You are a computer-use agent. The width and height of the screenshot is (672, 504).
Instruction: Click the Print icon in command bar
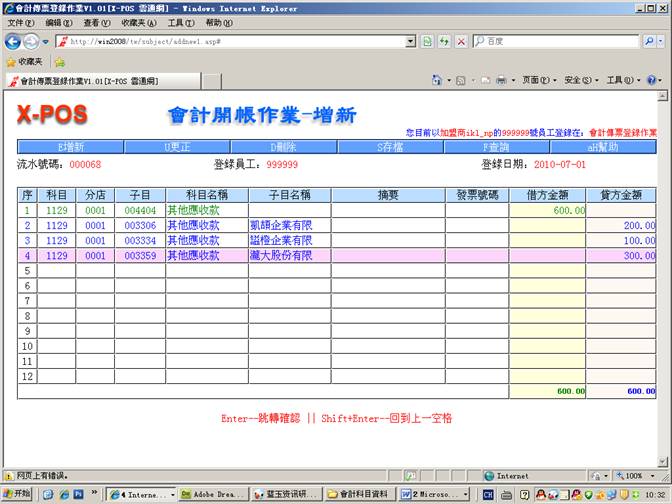coord(501,80)
